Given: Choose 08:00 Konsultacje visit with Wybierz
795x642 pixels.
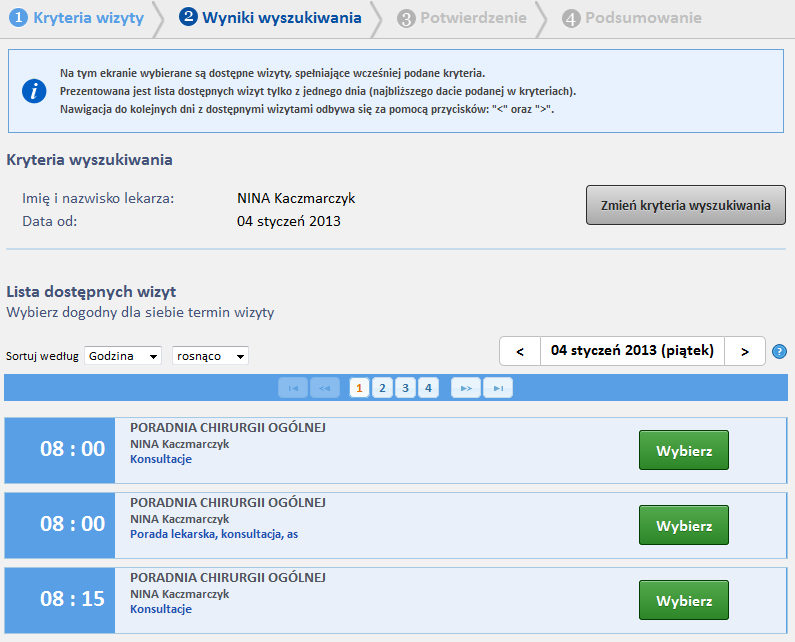Looking at the screenshot, I should (683, 450).
